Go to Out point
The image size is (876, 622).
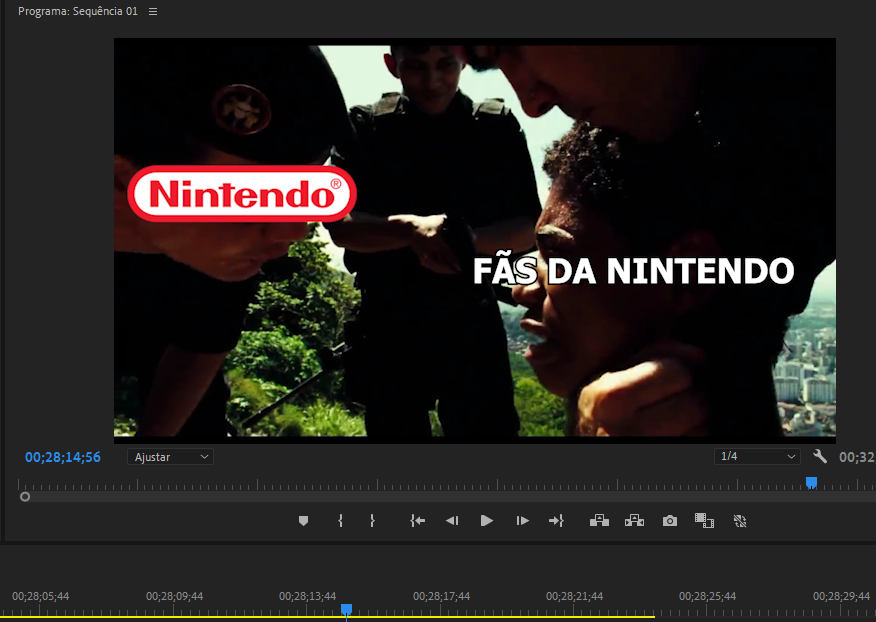[x=556, y=521]
